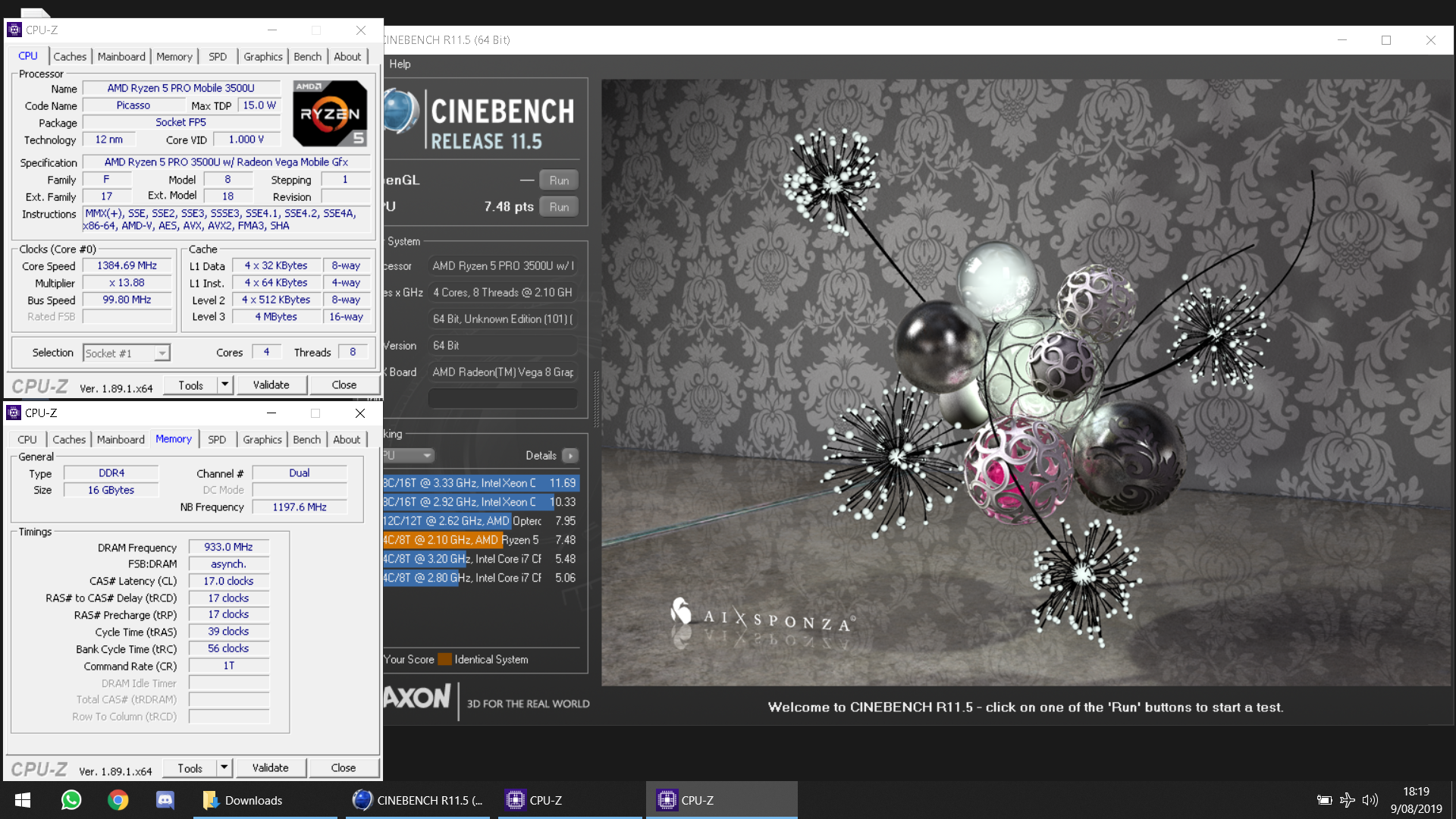The image size is (1456, 819).
Task: Open Tools dropdown arrow in top CPU-Z window
Action: [224, 384]
